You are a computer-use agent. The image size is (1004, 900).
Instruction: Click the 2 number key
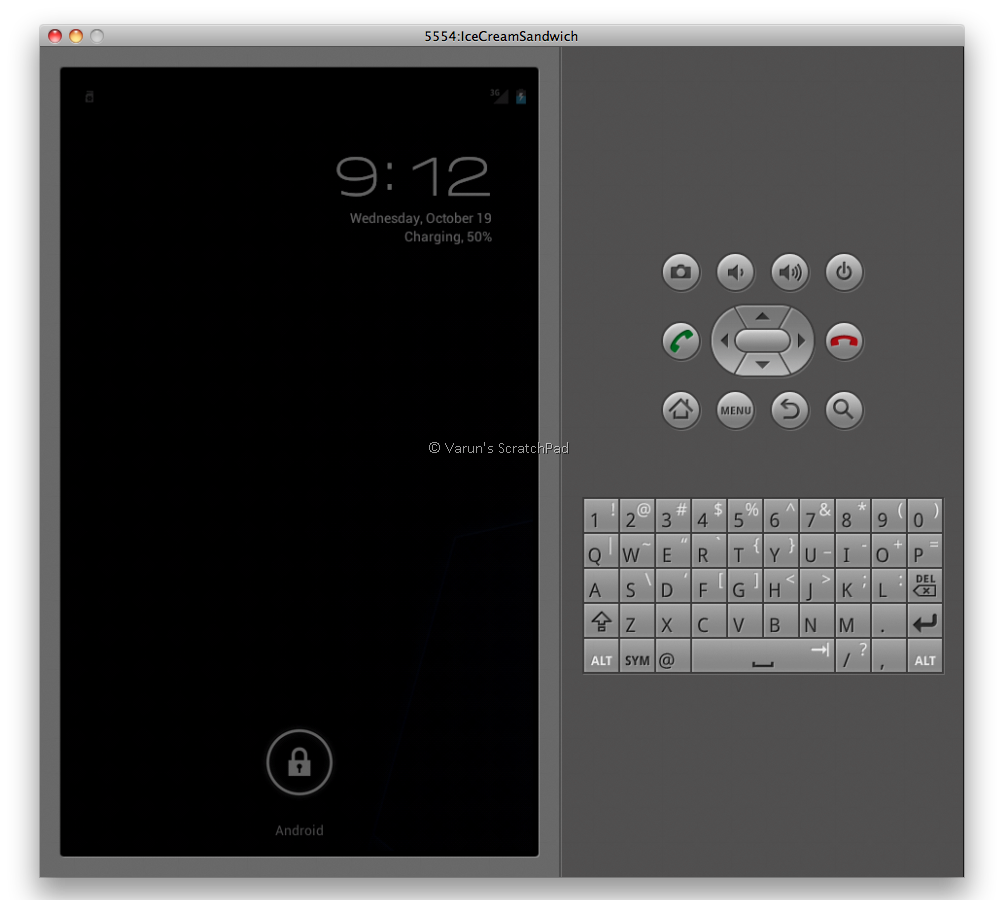click(x=637, y=516)
